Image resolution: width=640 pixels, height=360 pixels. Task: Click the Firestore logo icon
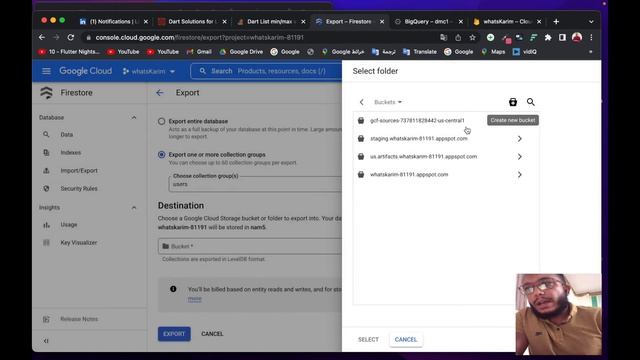[47, 93]
